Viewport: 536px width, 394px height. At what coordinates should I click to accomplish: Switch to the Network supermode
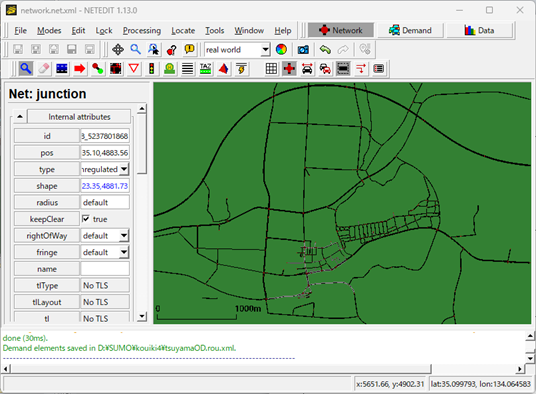341,30
